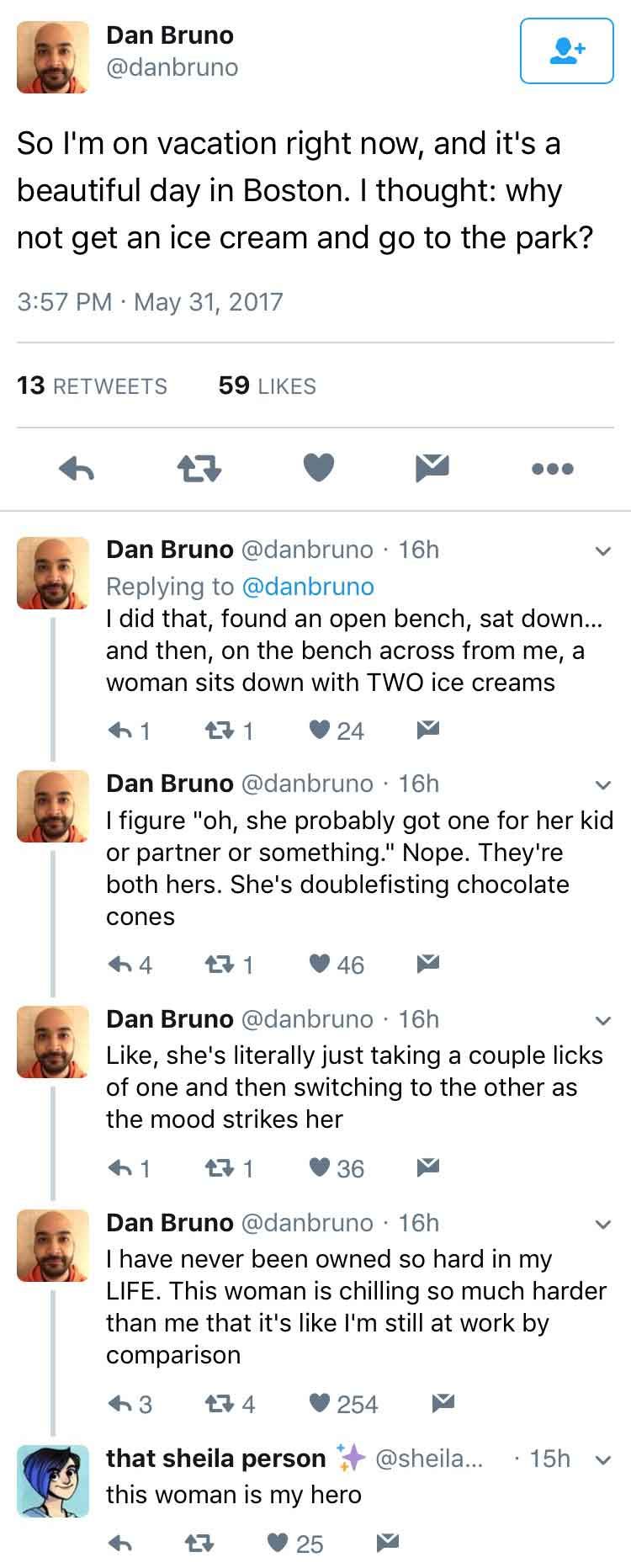Send main tweet via direct message

[433, 468]
